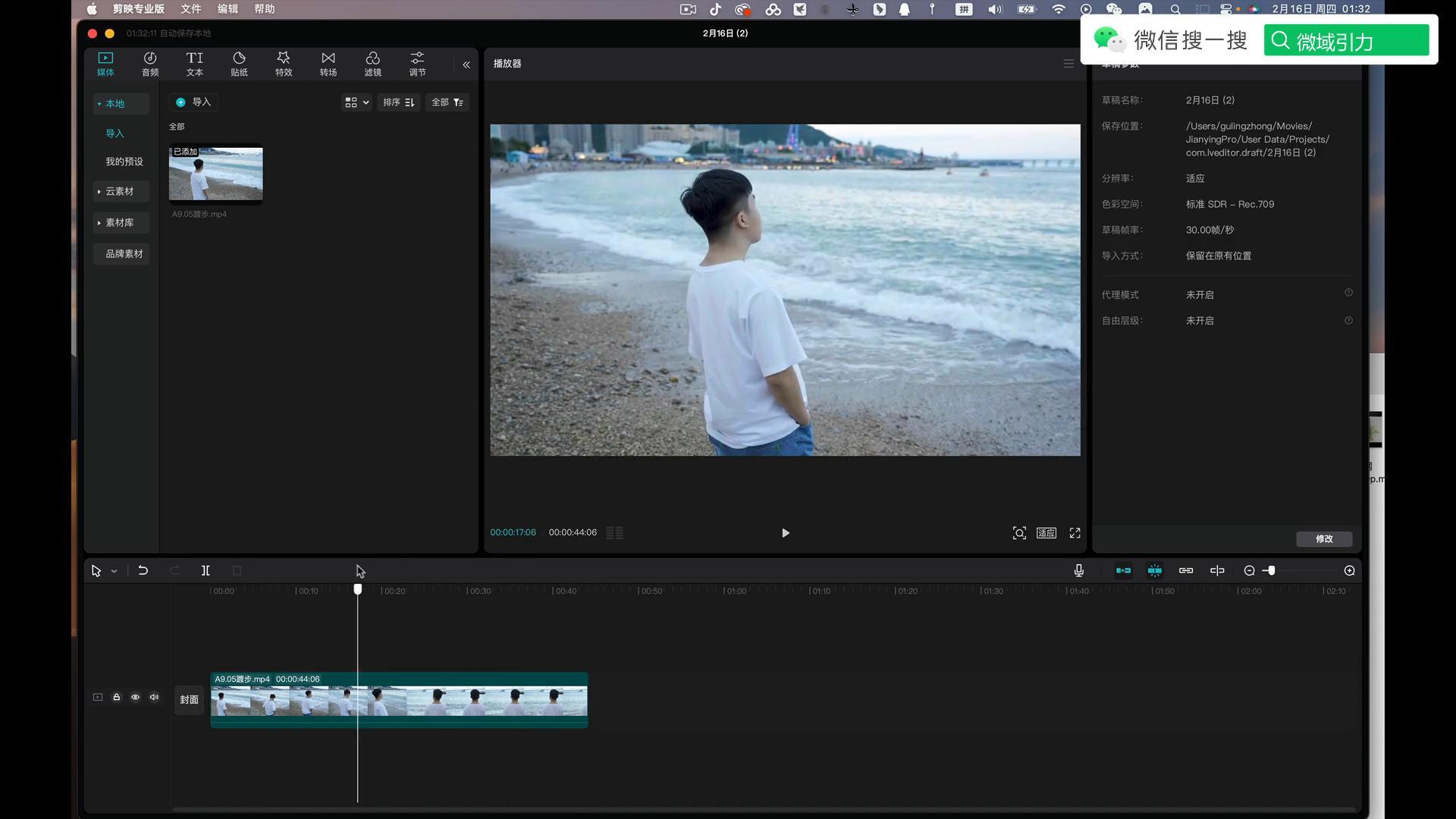Open the 文本 text tab
The image size is (1456, 819).
(x=195, y=64)
